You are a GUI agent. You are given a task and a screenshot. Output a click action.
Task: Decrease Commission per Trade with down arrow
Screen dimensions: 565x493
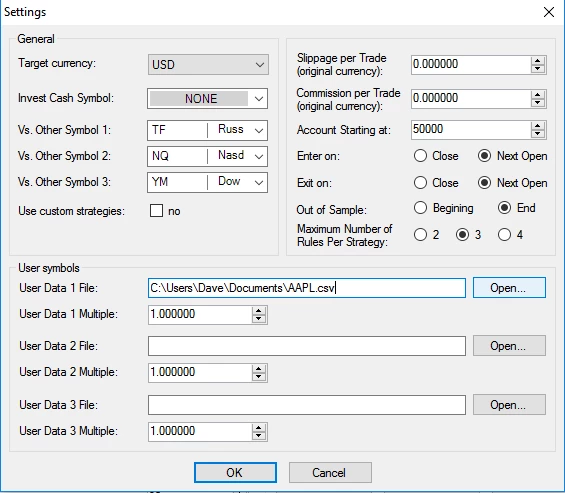coord(538,103)
